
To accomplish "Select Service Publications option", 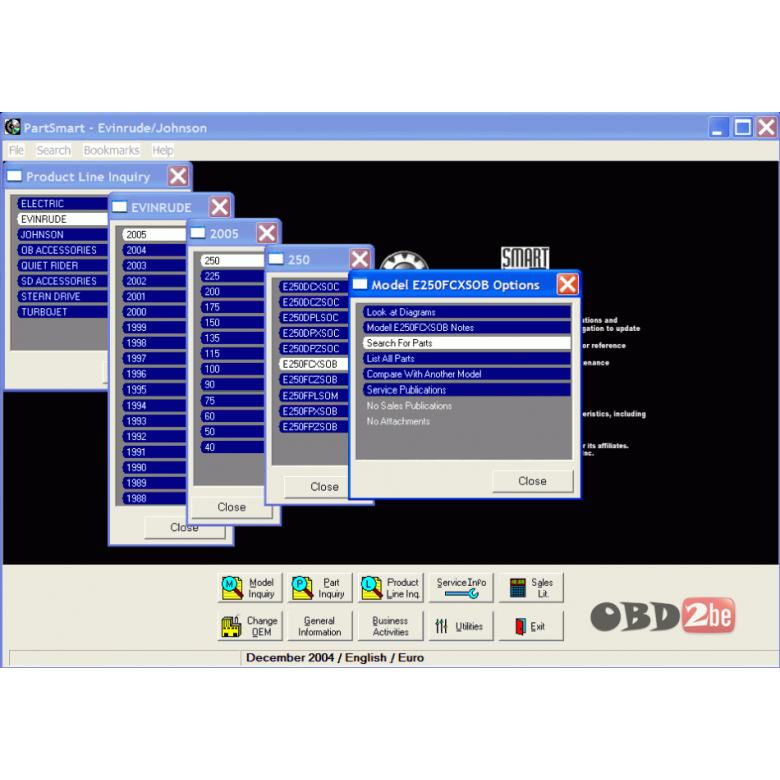I will point(467,390).
